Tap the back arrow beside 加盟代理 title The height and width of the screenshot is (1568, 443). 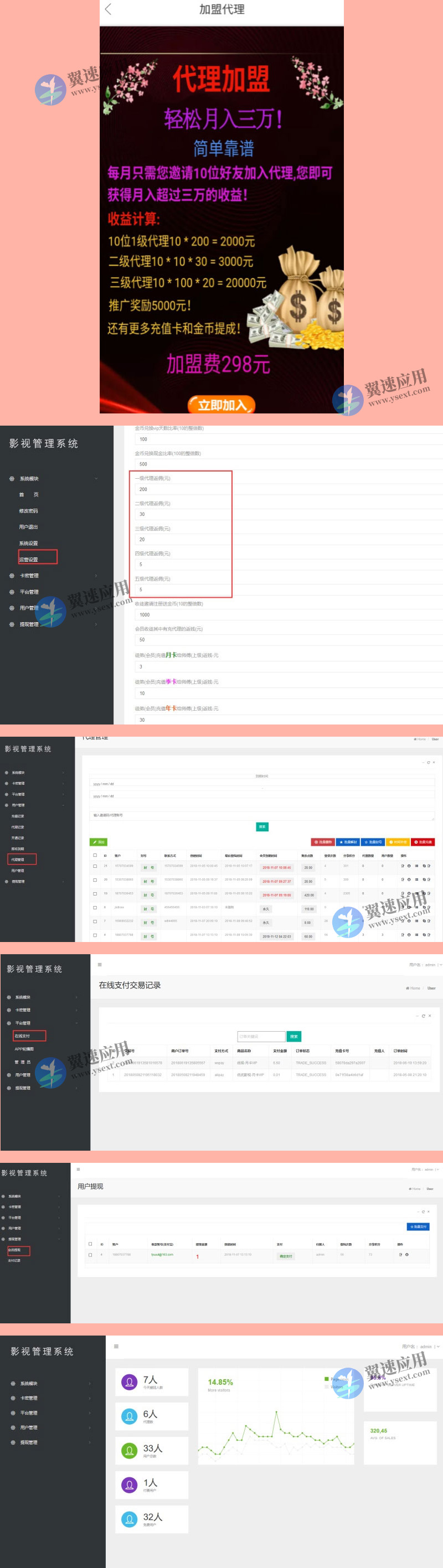[x=109, y=9]
